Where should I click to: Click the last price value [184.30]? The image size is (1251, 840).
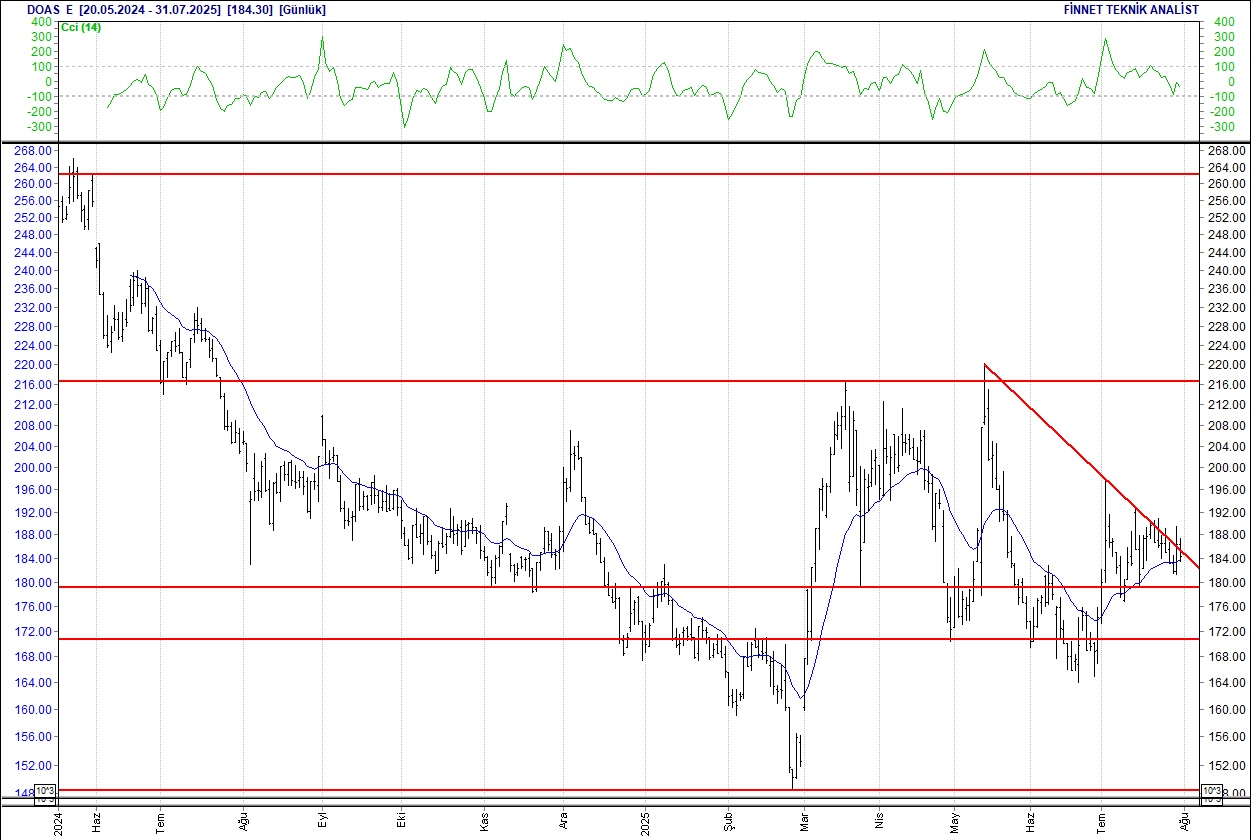click(251, 10)
